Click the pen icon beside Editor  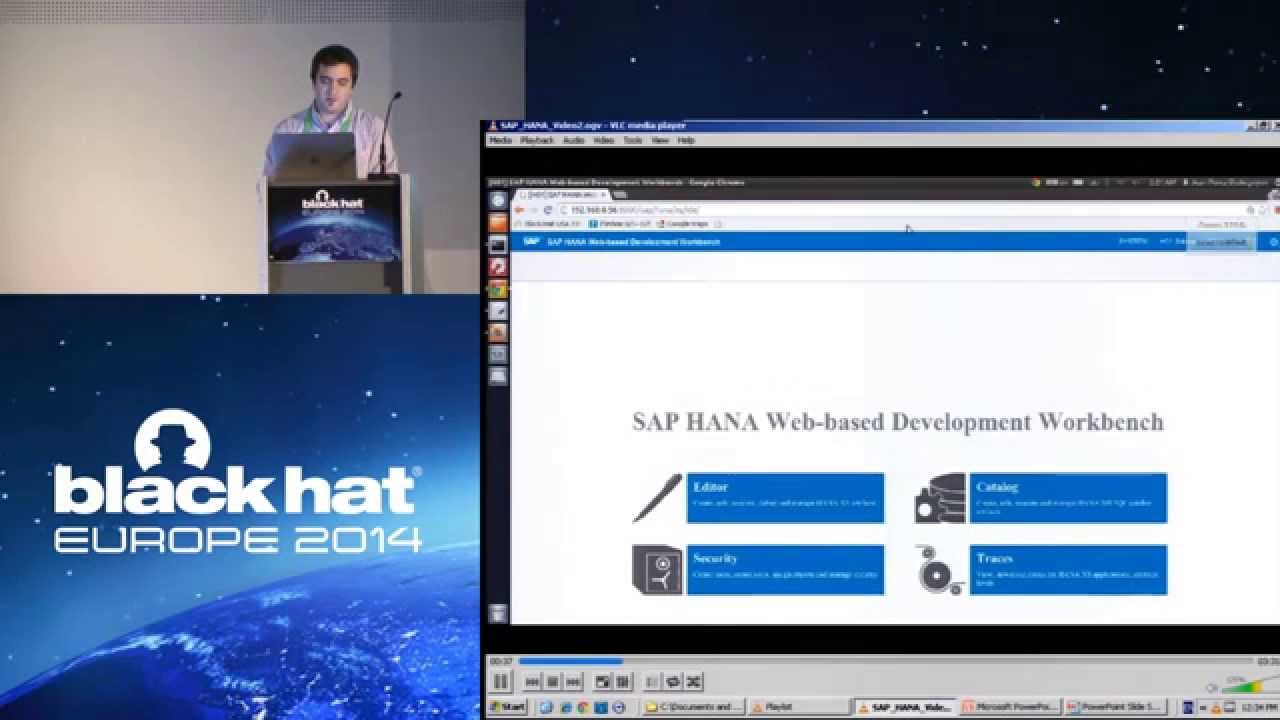tap(657, 498)
